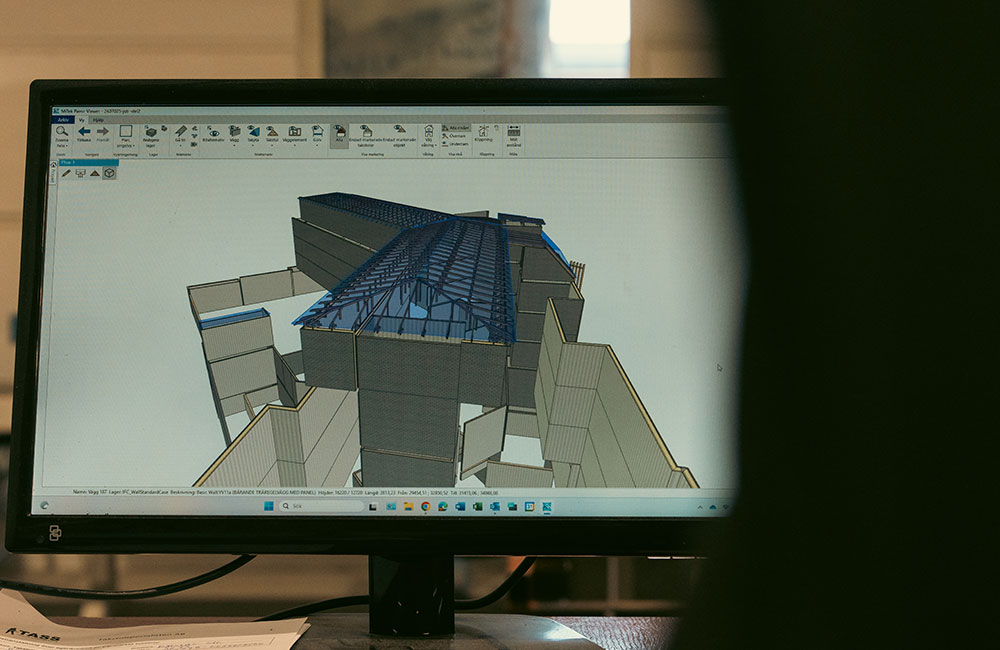The width and height of the screenshot is (1000, 650).
Task: Toggle Takstol truss visibility
Action: click(x=272, y=133)
